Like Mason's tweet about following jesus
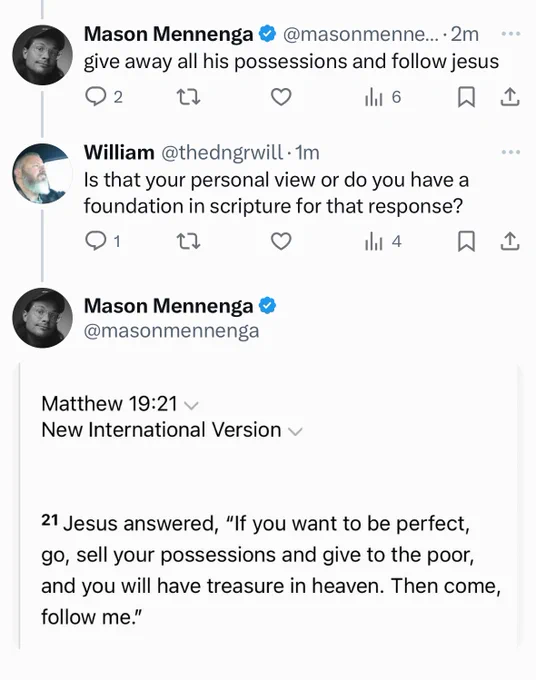 [x=281, y=97]
